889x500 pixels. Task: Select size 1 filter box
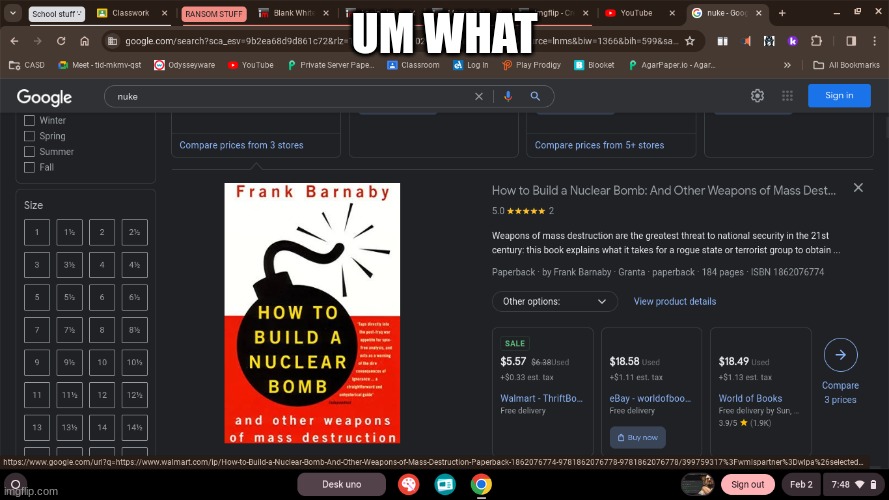(37, 232)
